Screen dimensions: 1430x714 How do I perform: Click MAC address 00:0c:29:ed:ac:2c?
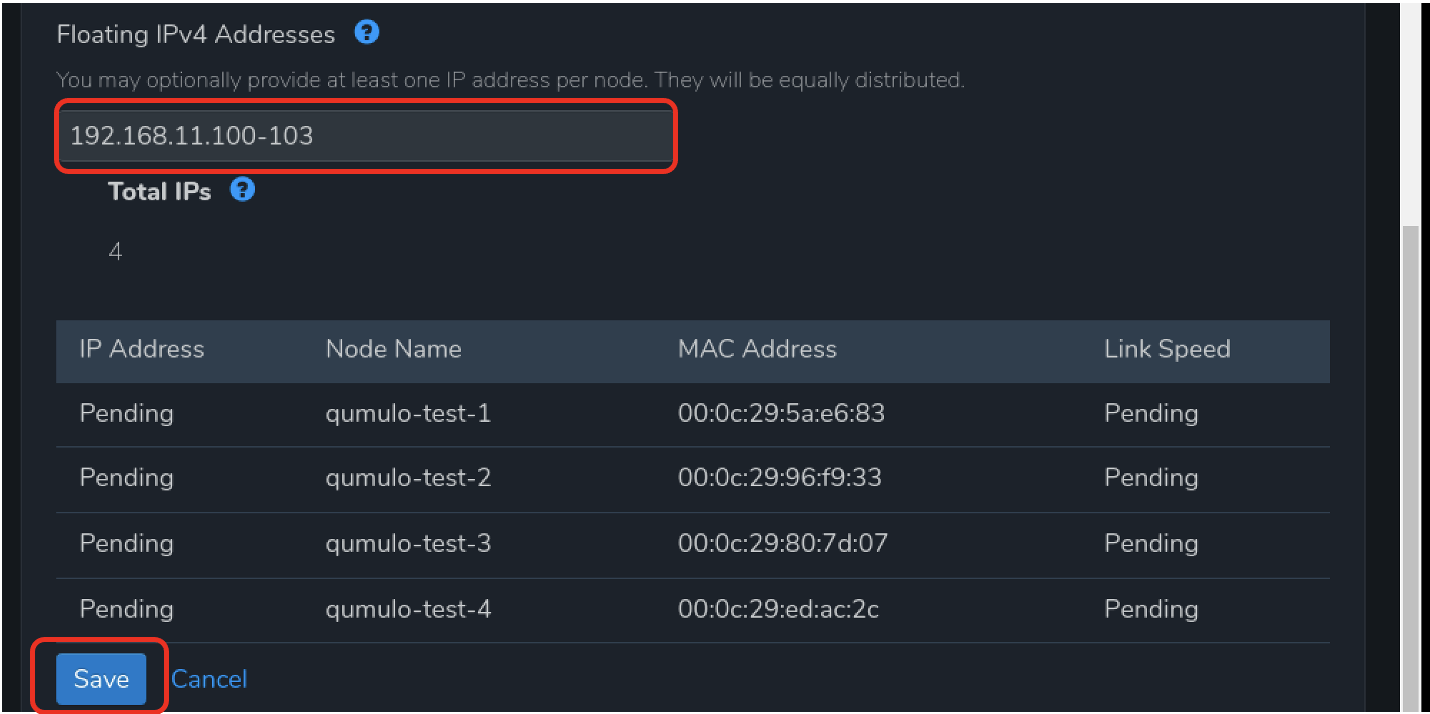778,609
